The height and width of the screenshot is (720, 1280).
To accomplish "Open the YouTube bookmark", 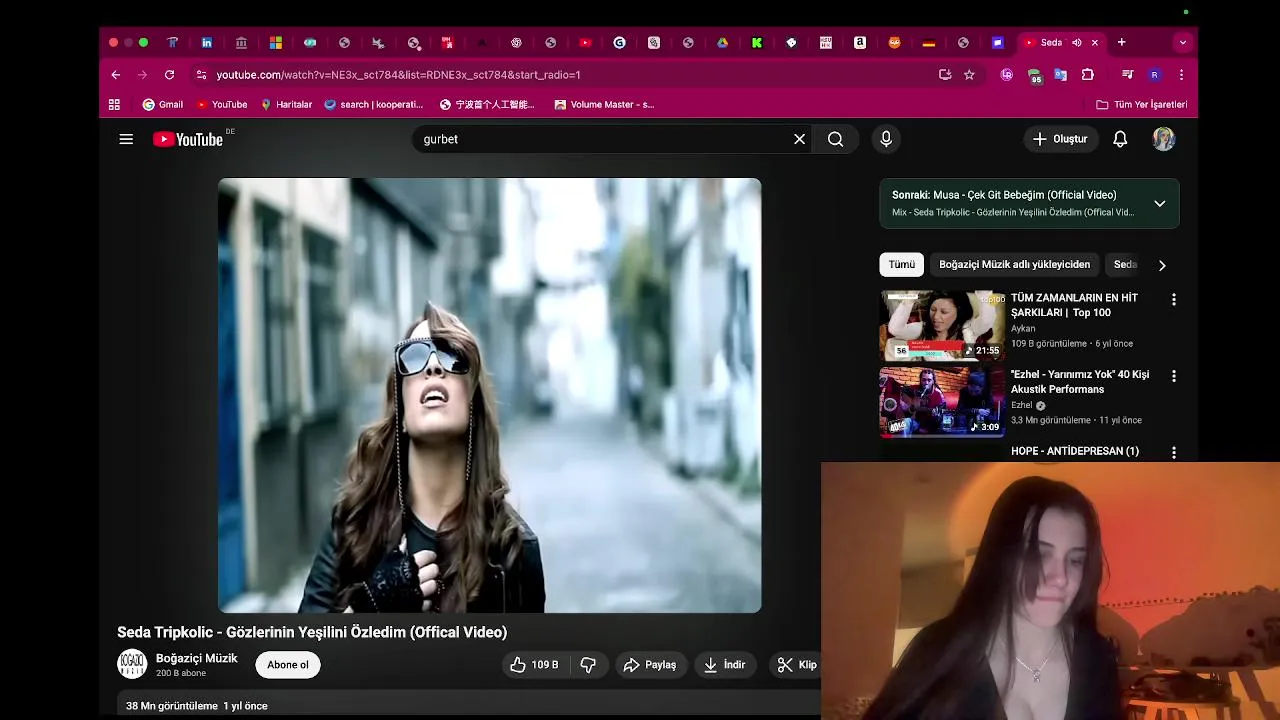I will (x=222, y=104).
